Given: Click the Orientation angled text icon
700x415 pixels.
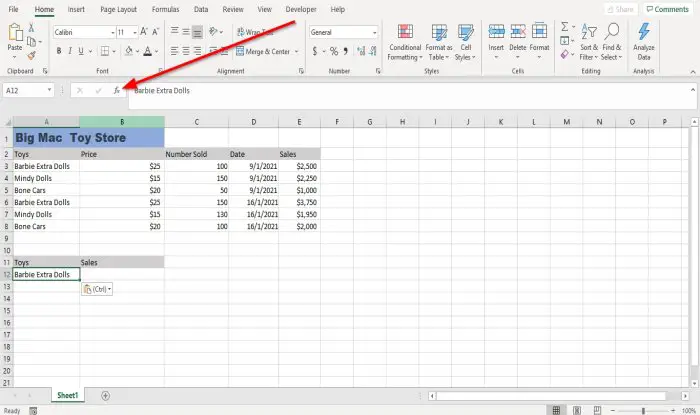Looking at the screenshot, I should tap(213, 31).
